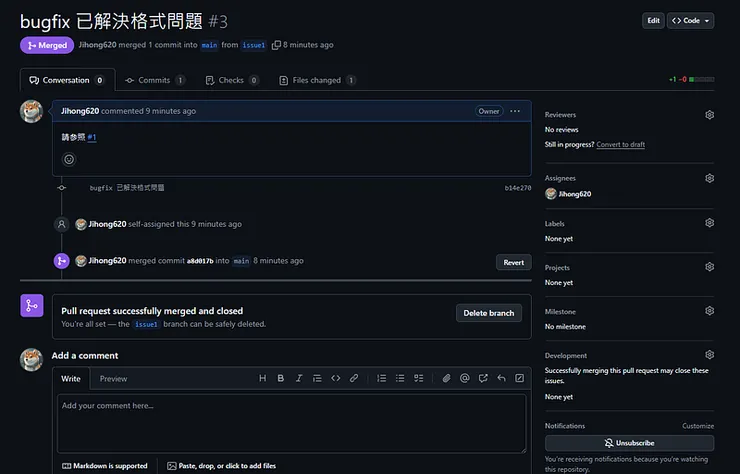
Task: Insert a heading in the comment
Action: (262, 378)
